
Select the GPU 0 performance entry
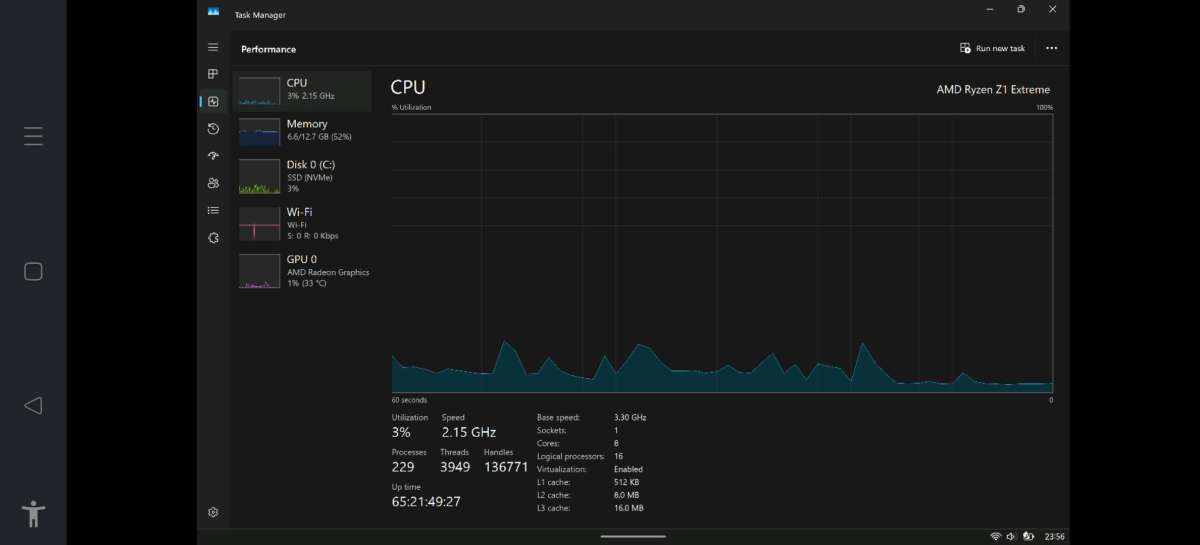tap(302, 270)
